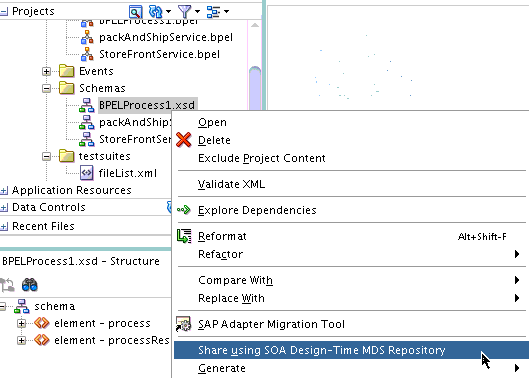
Task: Click the Events folder icon
Action: [x=66, y=71]
